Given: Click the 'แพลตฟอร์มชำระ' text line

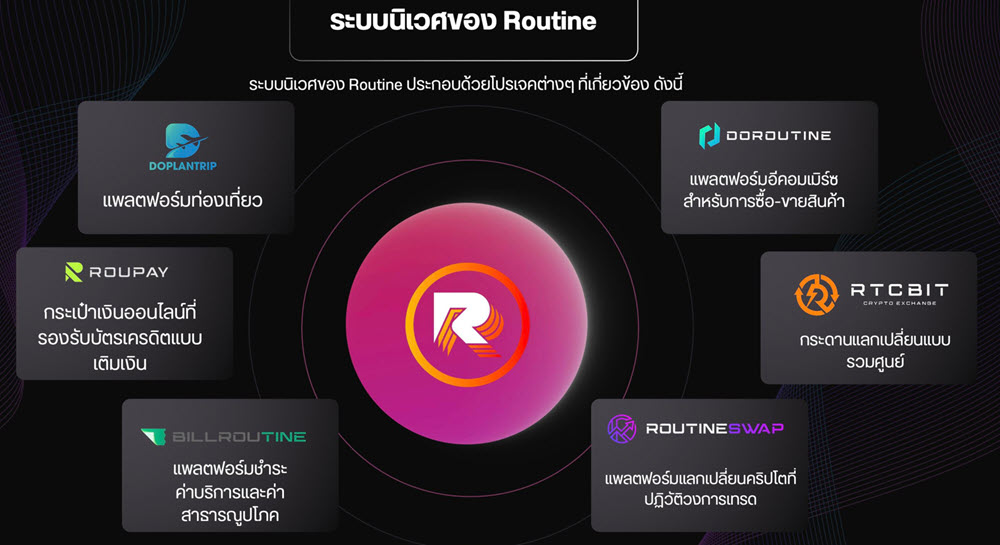Looking at the screenshot, I should click(x=230, y=469).
